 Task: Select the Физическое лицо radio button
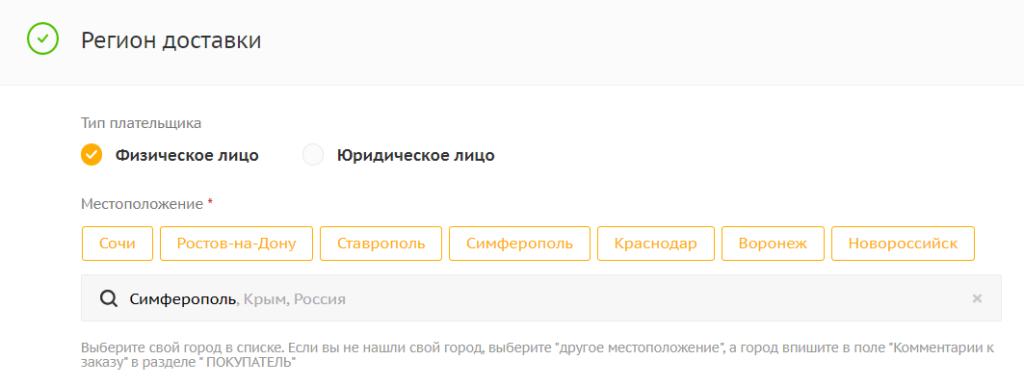point(91,155)
